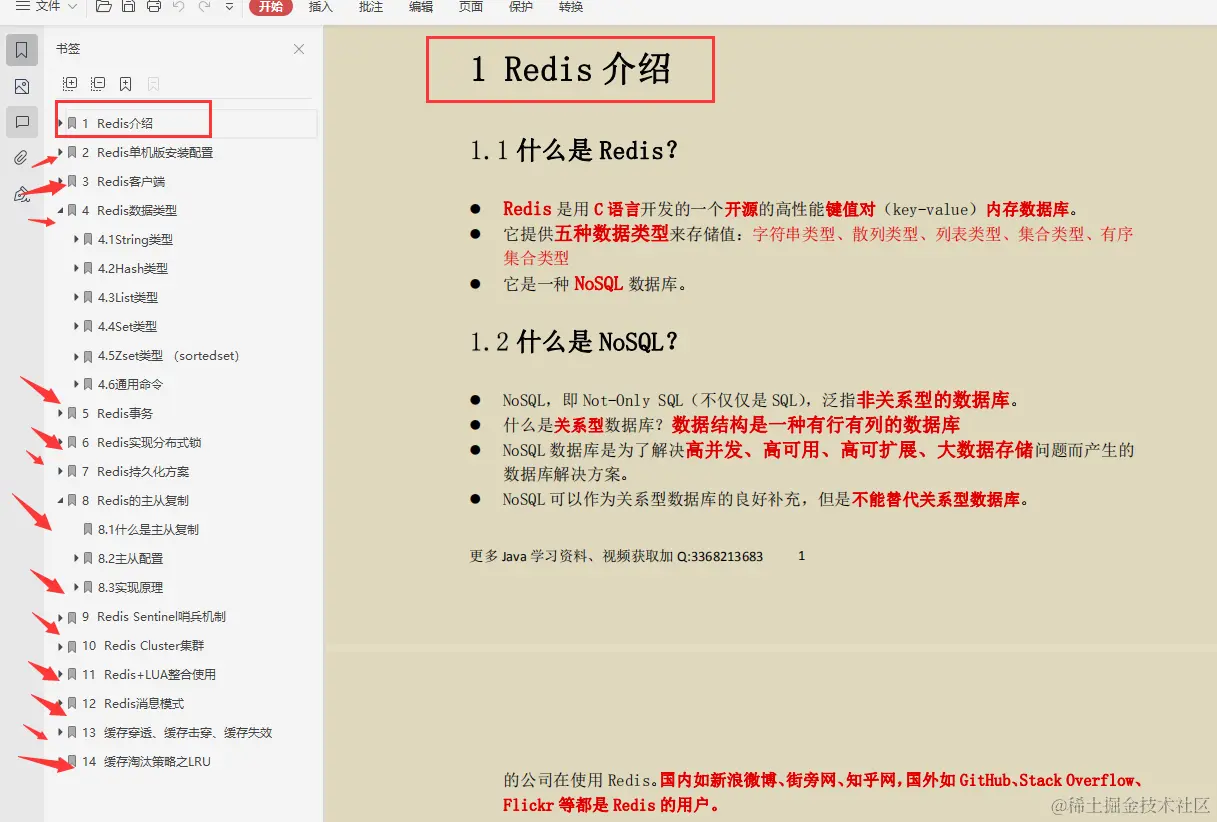
Task: Close the 书签 panel
Action: pyautogui.click(x=299, y=49)
